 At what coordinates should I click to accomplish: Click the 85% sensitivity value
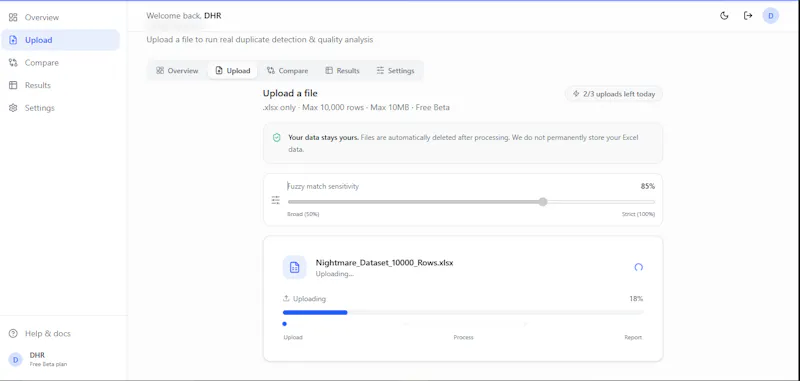(x=647, y=186)
